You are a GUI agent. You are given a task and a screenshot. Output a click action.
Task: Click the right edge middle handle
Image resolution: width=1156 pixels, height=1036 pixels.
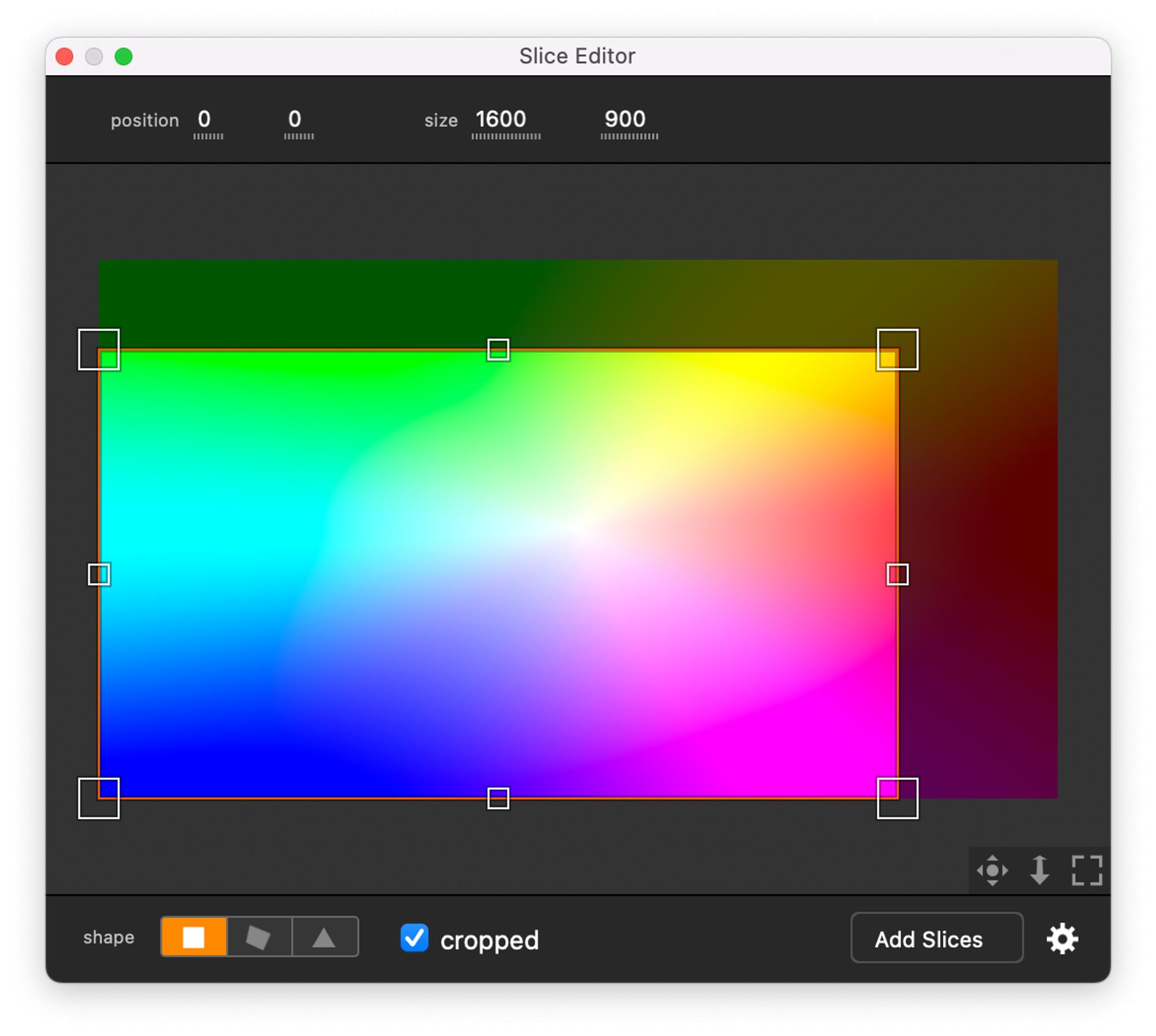(897, 575)
